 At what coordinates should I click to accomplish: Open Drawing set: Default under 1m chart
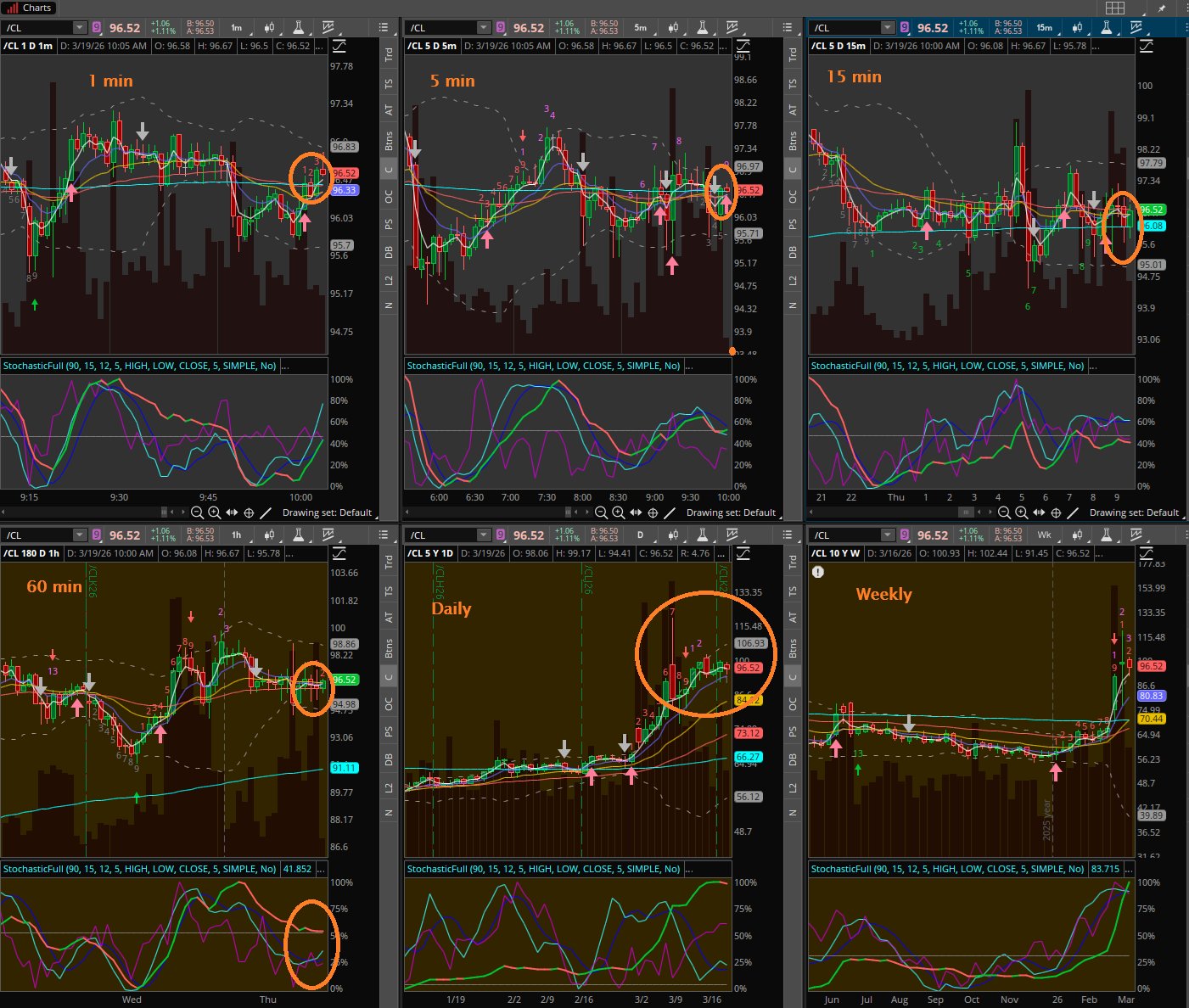(327, 512)
